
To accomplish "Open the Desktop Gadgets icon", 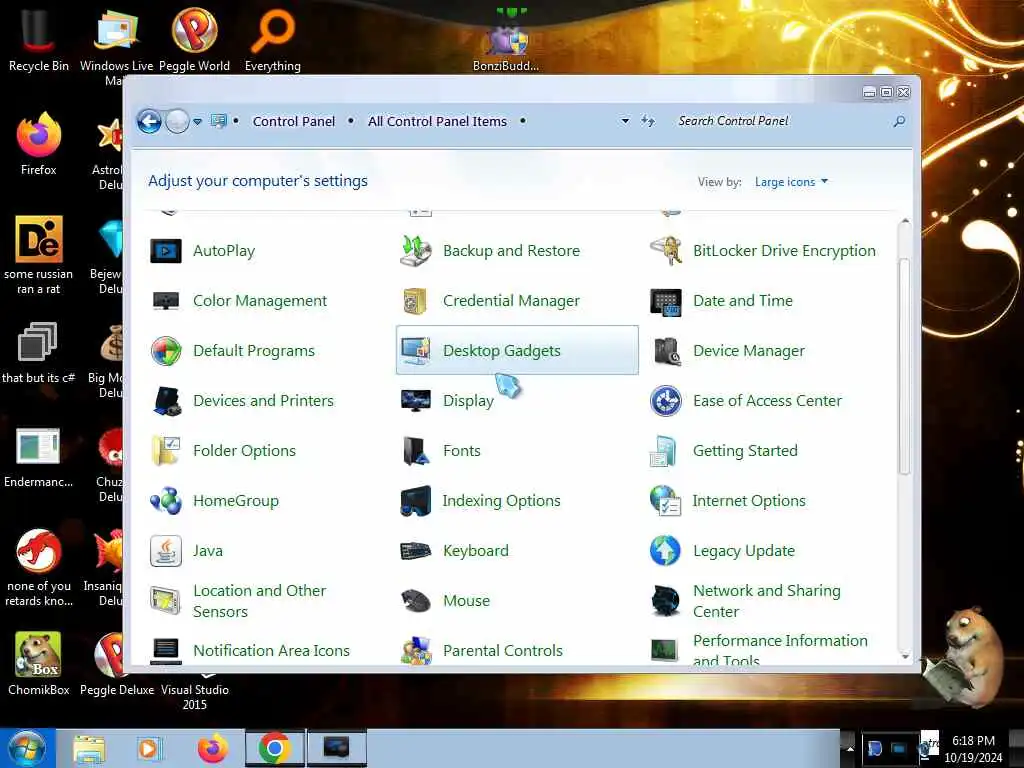I will pos(416,351).
